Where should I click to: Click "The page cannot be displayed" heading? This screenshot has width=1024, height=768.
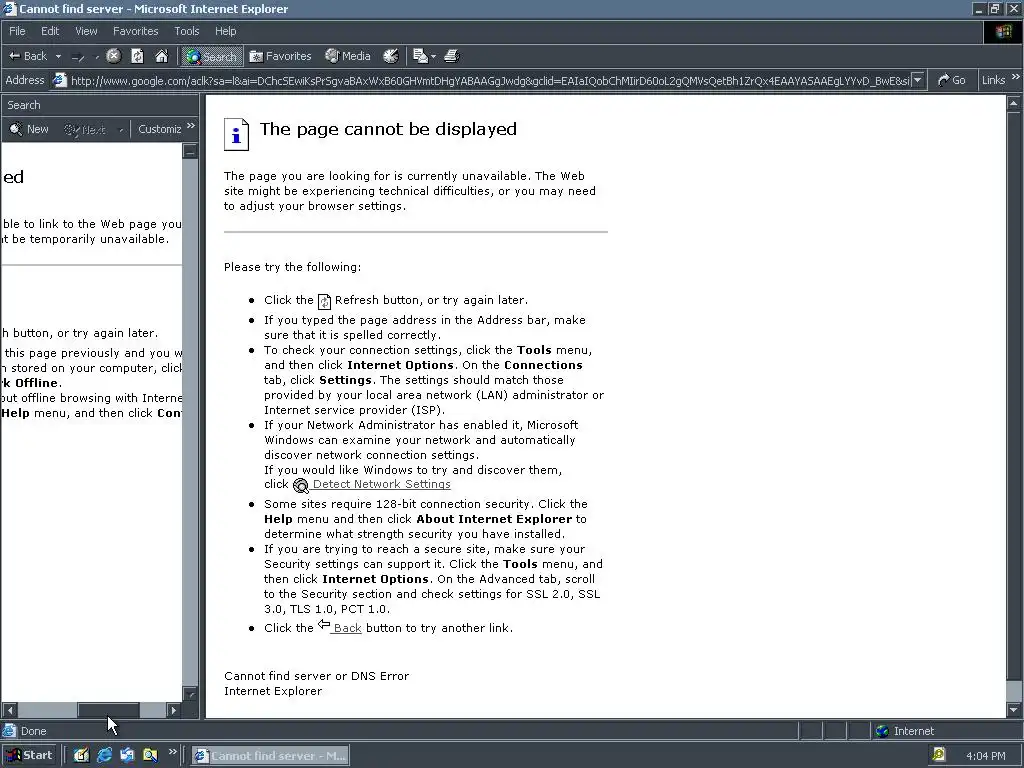[388, 129]
